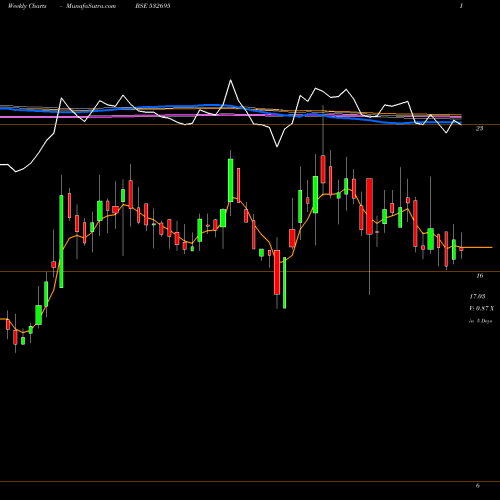Image resolution: width=500 pixels, height=500 pixels.
Task: Click the volume text "V: 0.87 X"
Action: tap(482, 309)
